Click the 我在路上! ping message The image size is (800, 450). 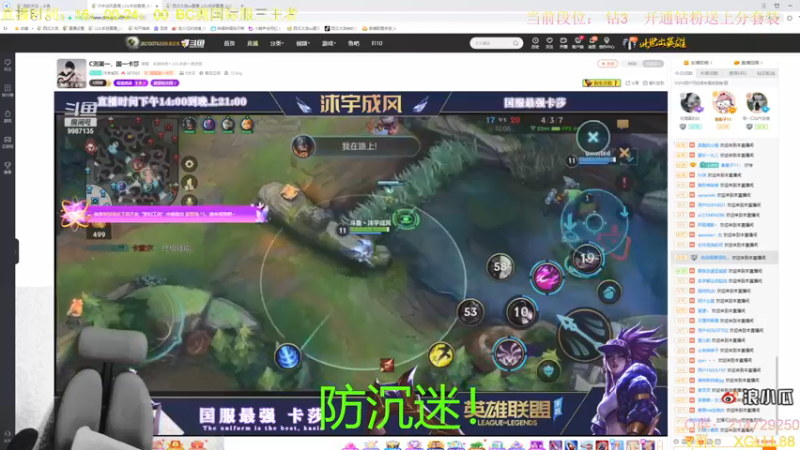click(x=360, y=146)
